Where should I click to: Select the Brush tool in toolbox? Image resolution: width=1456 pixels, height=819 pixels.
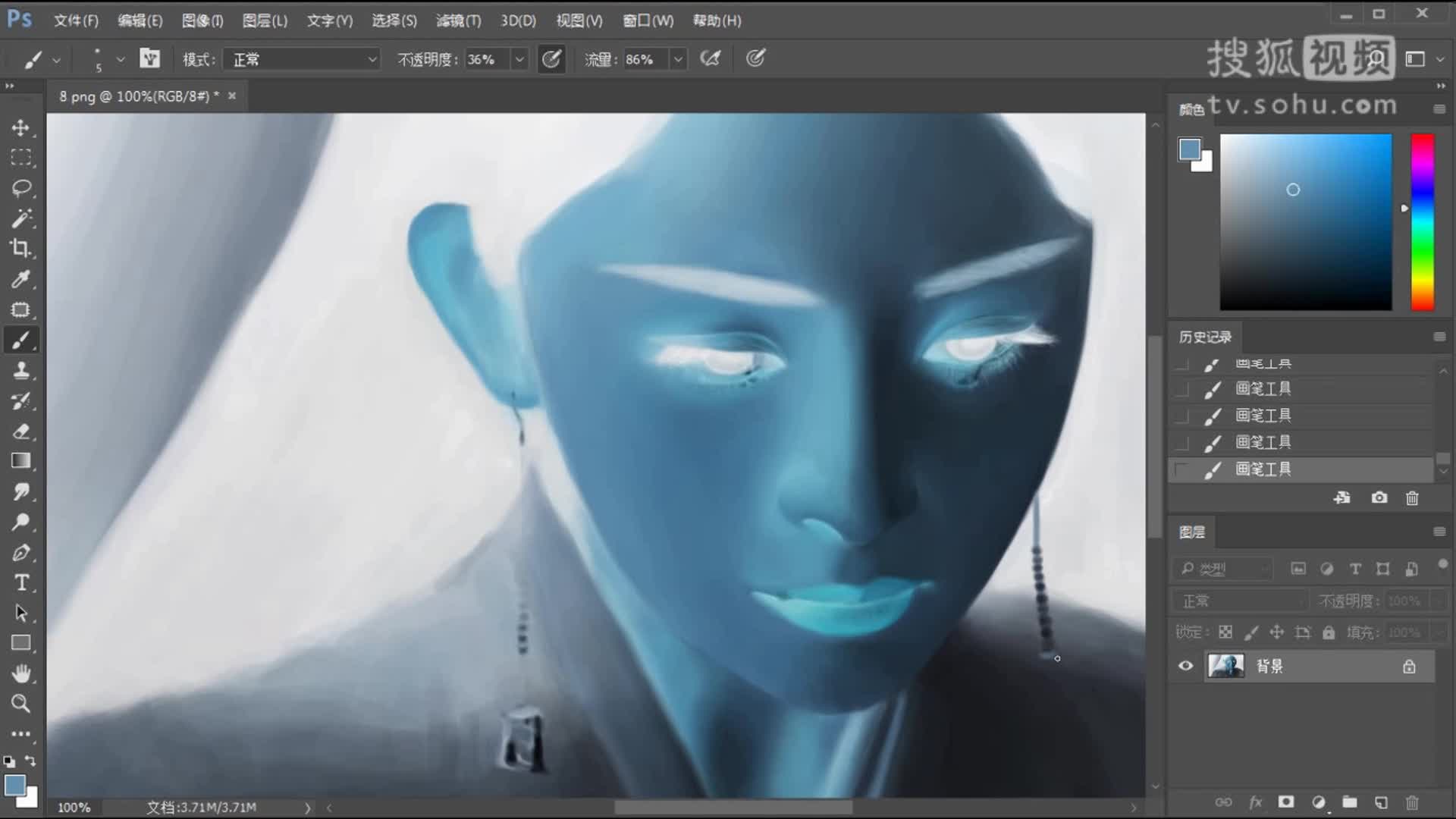pos(21,340)
